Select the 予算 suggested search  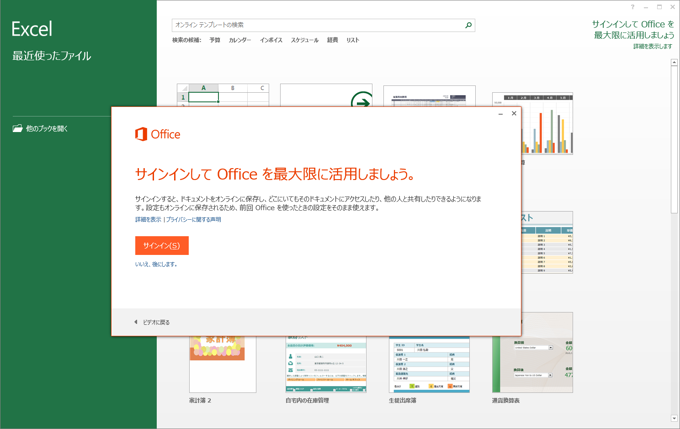[215, 40]
